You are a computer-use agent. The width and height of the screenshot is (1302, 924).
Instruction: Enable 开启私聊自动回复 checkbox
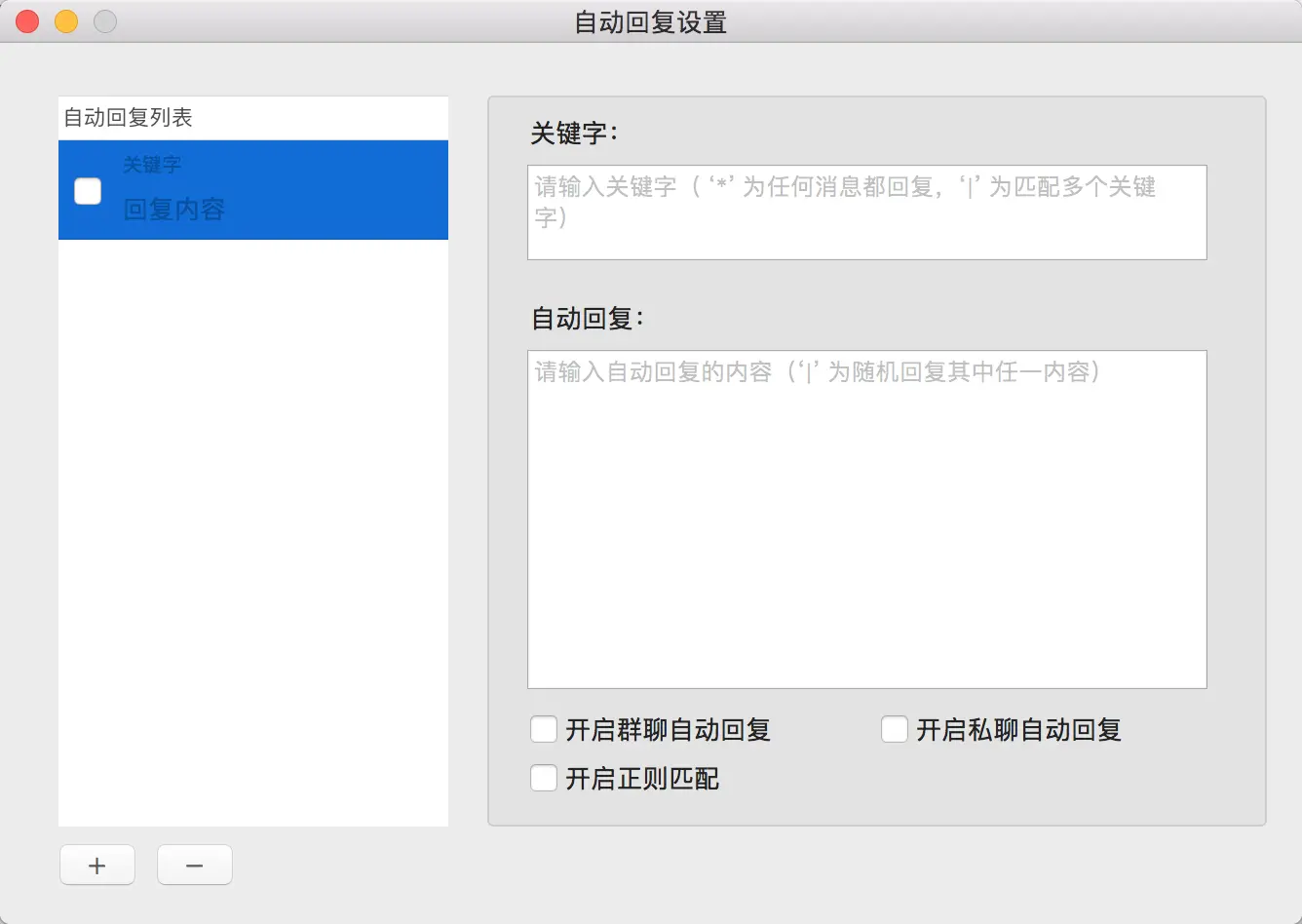click(x=895, y=729)
